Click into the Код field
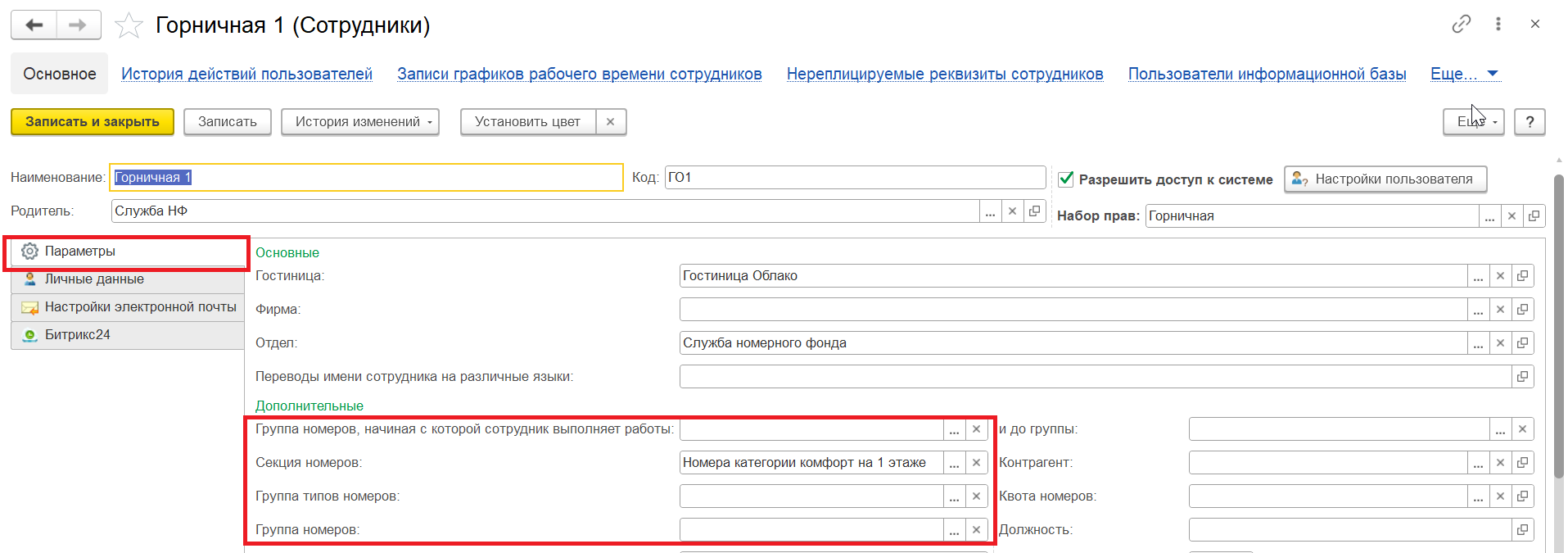Image resolution: width=1568 pixels, height=553 pixels. tap(855, 177)
